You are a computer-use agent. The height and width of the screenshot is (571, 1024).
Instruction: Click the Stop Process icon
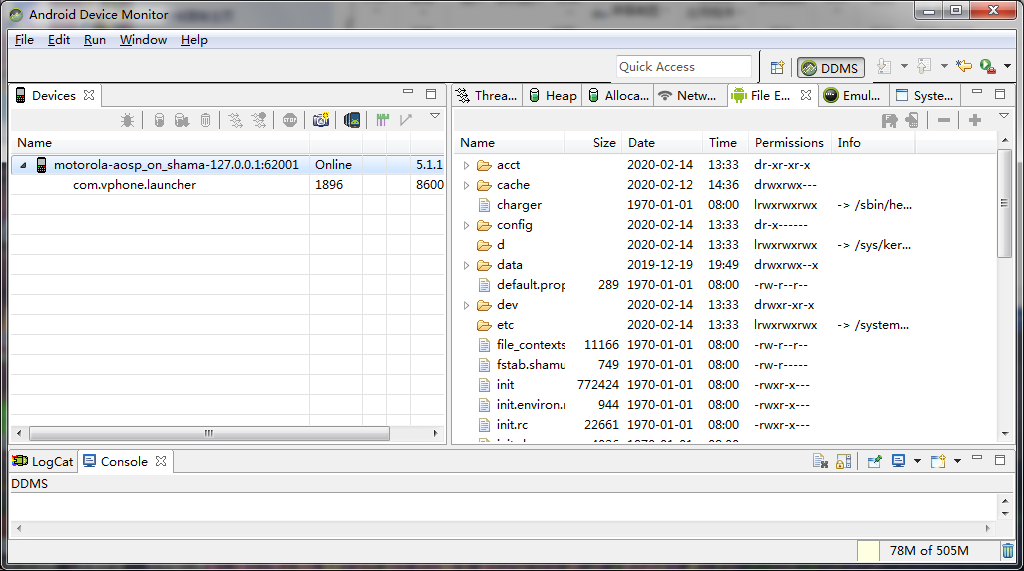coord(290,120)
